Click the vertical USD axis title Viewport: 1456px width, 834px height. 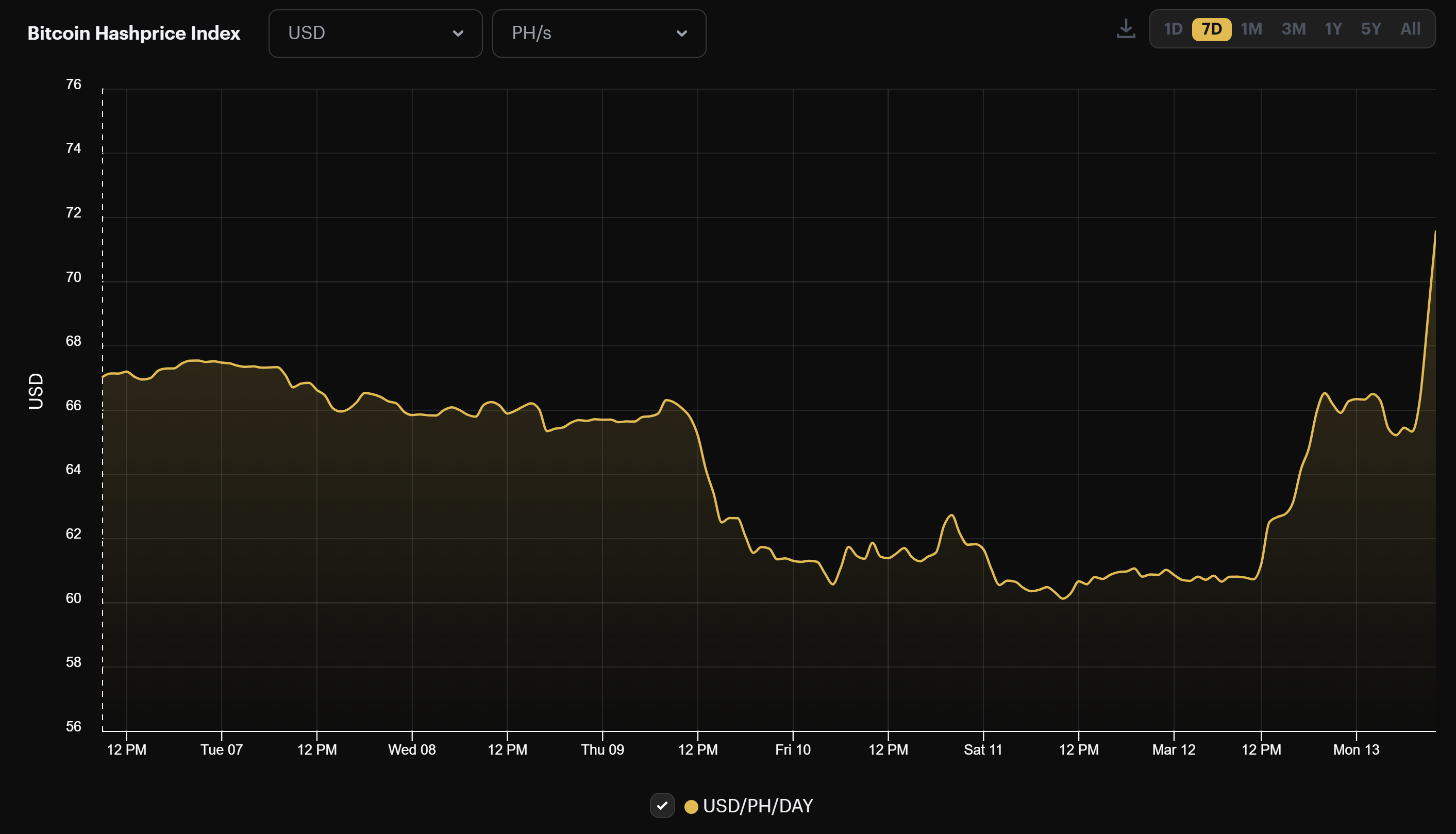click(36, 391)
